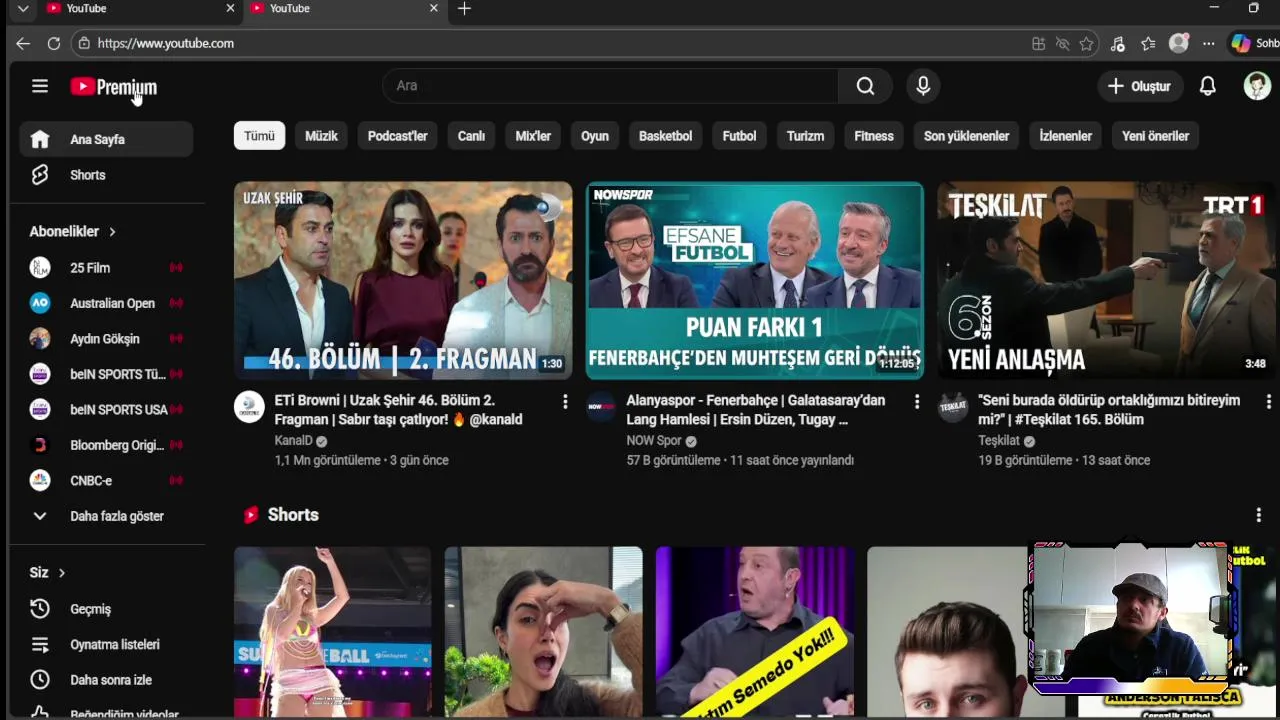Add page to favorites star icon
The height and width of the screenshot is (720, 1280).
tap(1087, 44)
